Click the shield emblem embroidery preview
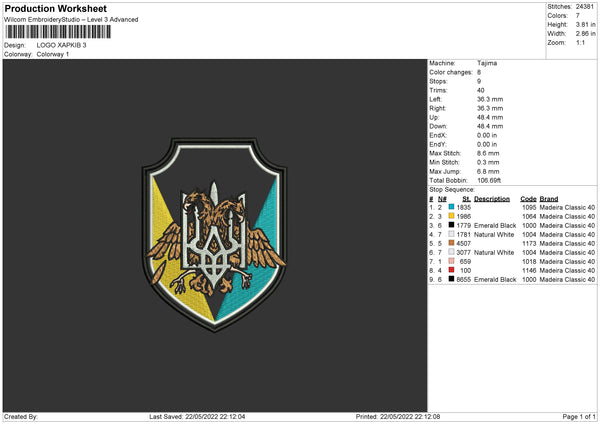The image size is (600, 424). point(215,235)
